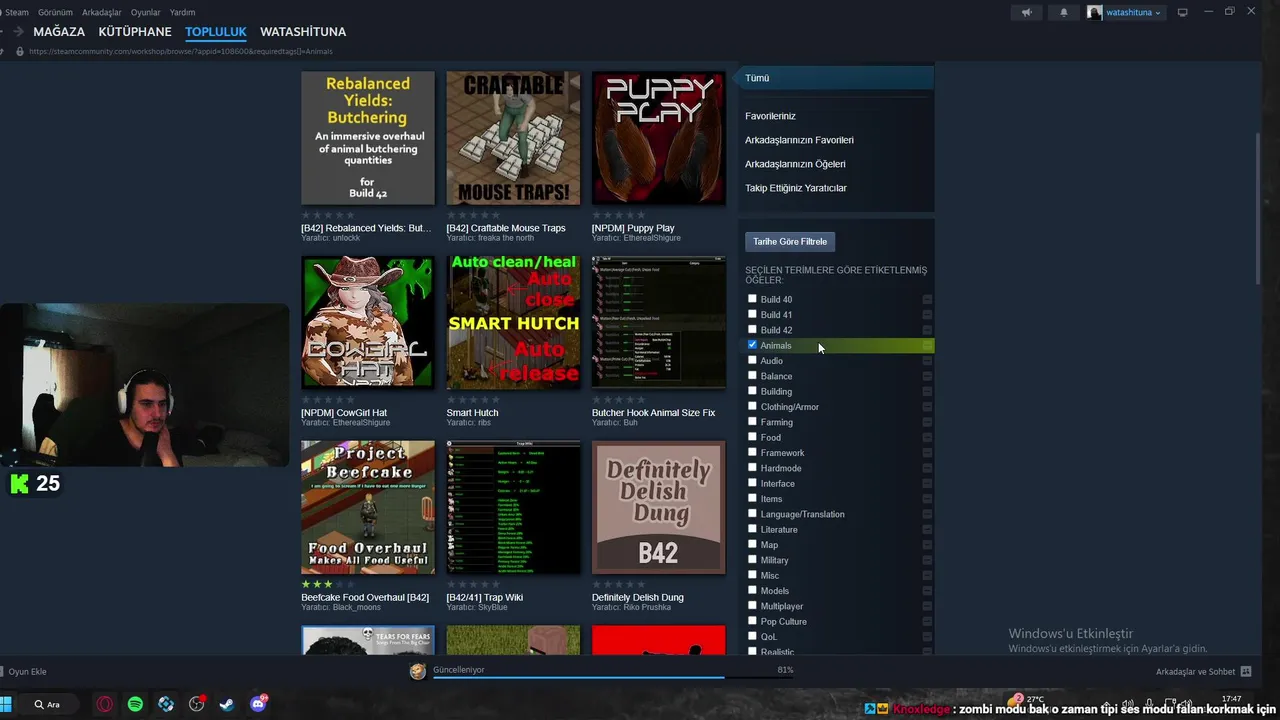Enable the Balance tag filter

coord(752,376)
